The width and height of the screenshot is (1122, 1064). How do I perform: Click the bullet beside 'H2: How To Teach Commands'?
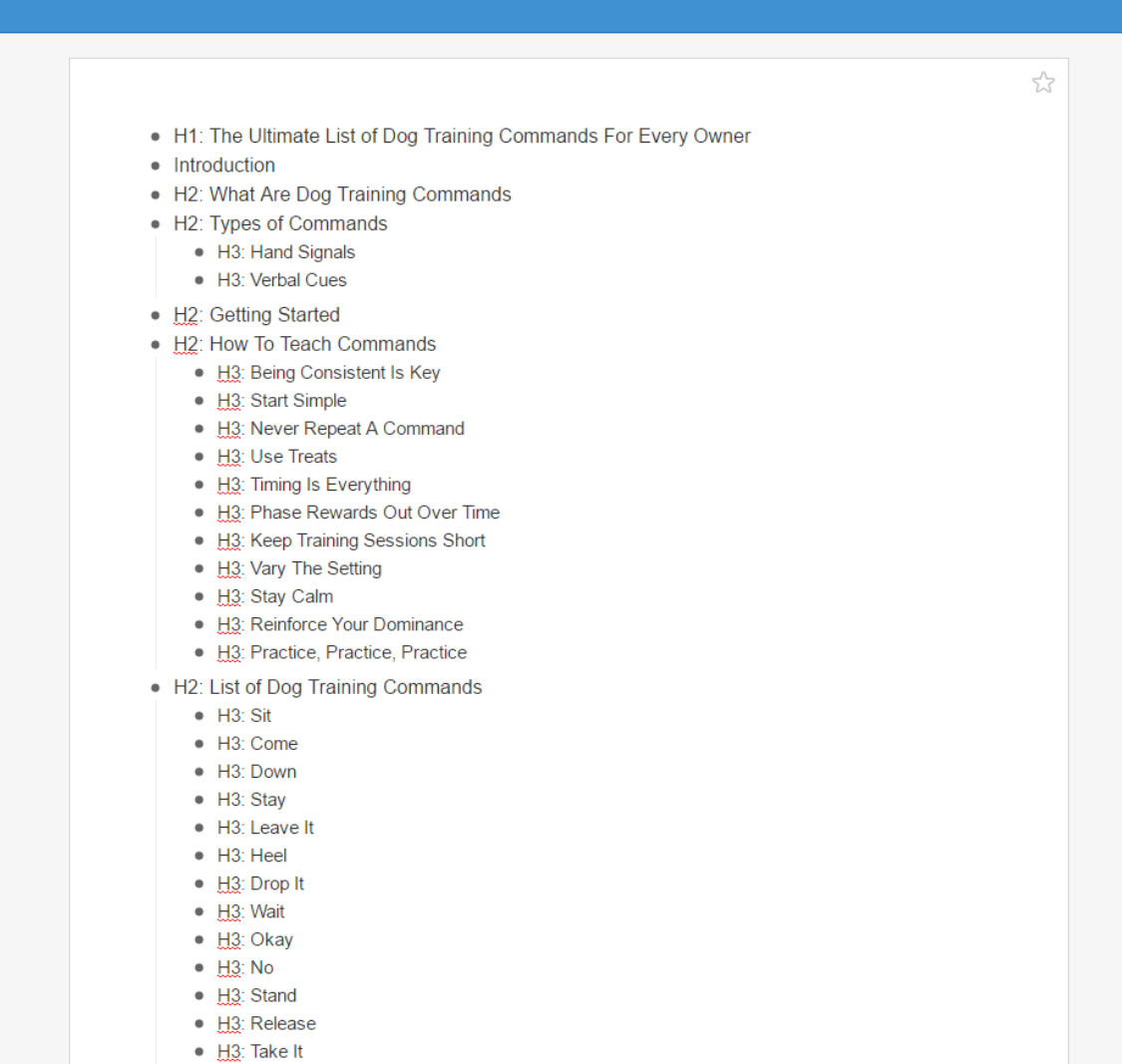156,345
